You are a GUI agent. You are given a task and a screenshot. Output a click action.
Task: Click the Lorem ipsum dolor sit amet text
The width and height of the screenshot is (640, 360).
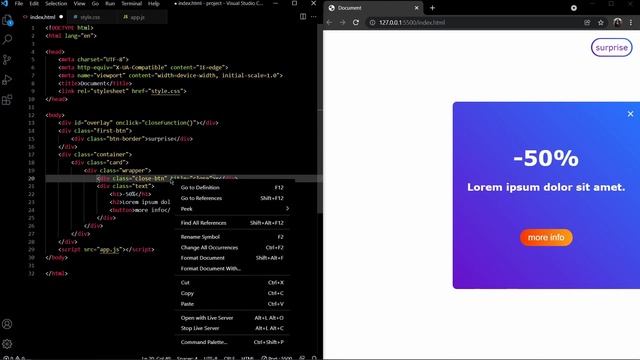click(x=546, y=187)
